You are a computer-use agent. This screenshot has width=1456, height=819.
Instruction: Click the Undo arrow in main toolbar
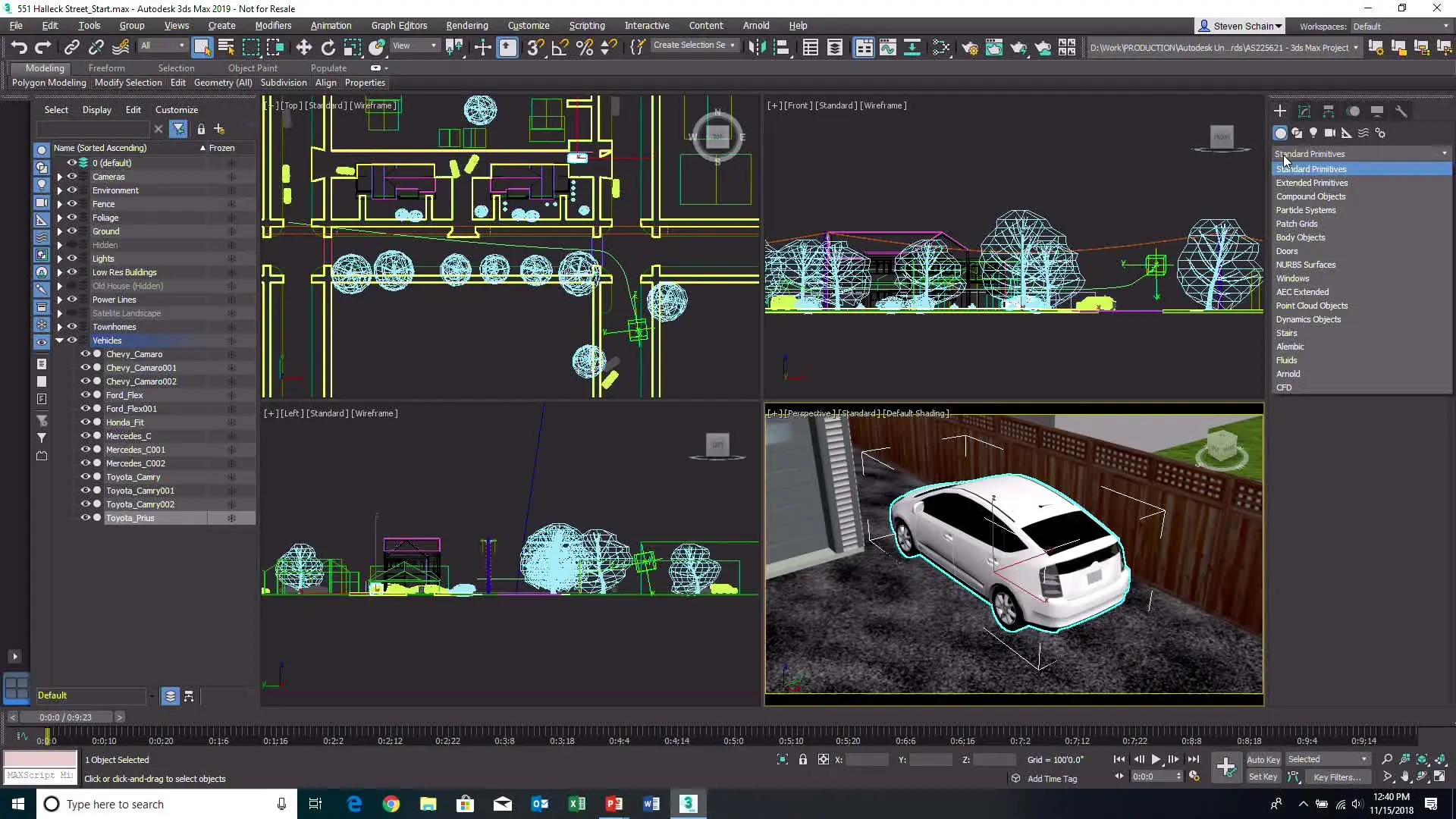point(19,47)
